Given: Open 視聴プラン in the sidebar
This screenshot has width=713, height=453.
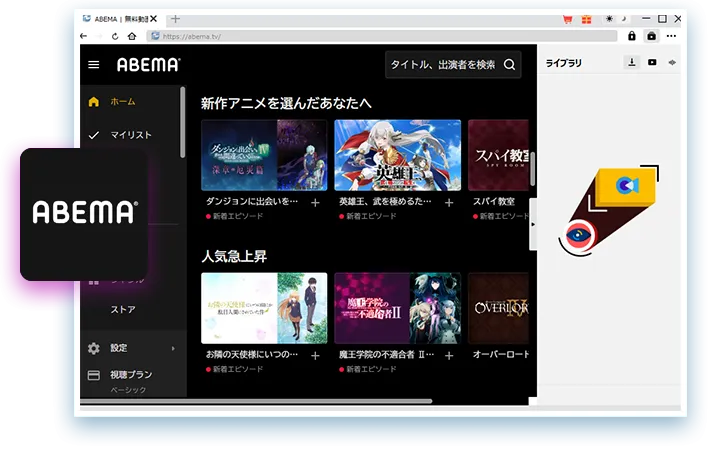Looking at the screenshot, I should (131, 375).
